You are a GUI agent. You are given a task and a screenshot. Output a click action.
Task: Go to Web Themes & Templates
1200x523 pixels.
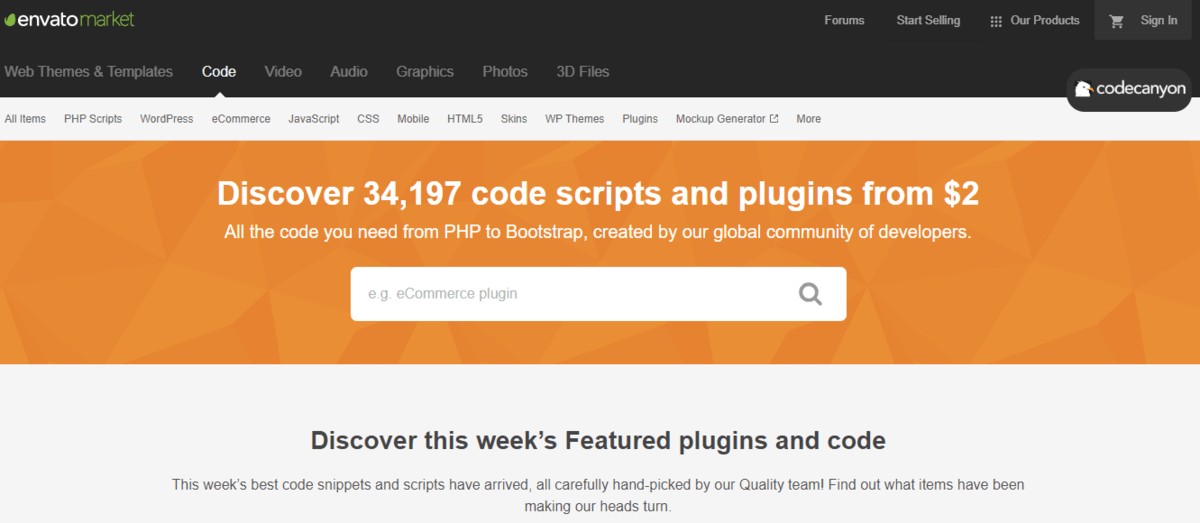point(88,71)
